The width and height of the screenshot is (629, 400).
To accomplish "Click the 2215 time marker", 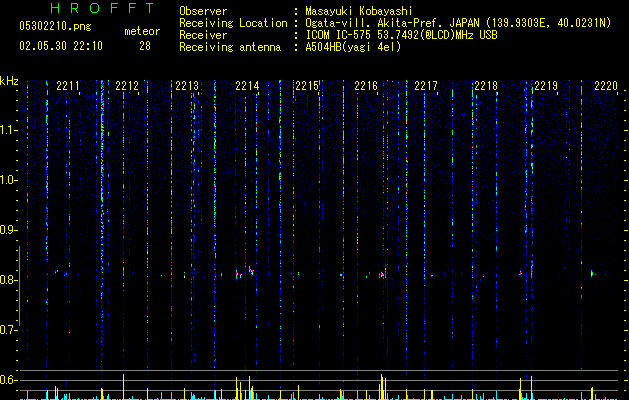I will point(307,86).
